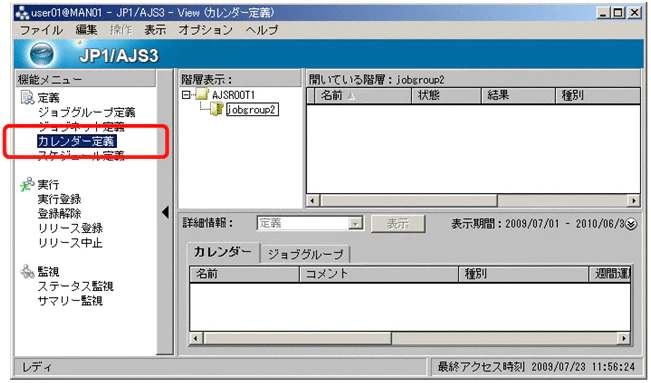Select リリース登録 entry

tap(70, 228)
